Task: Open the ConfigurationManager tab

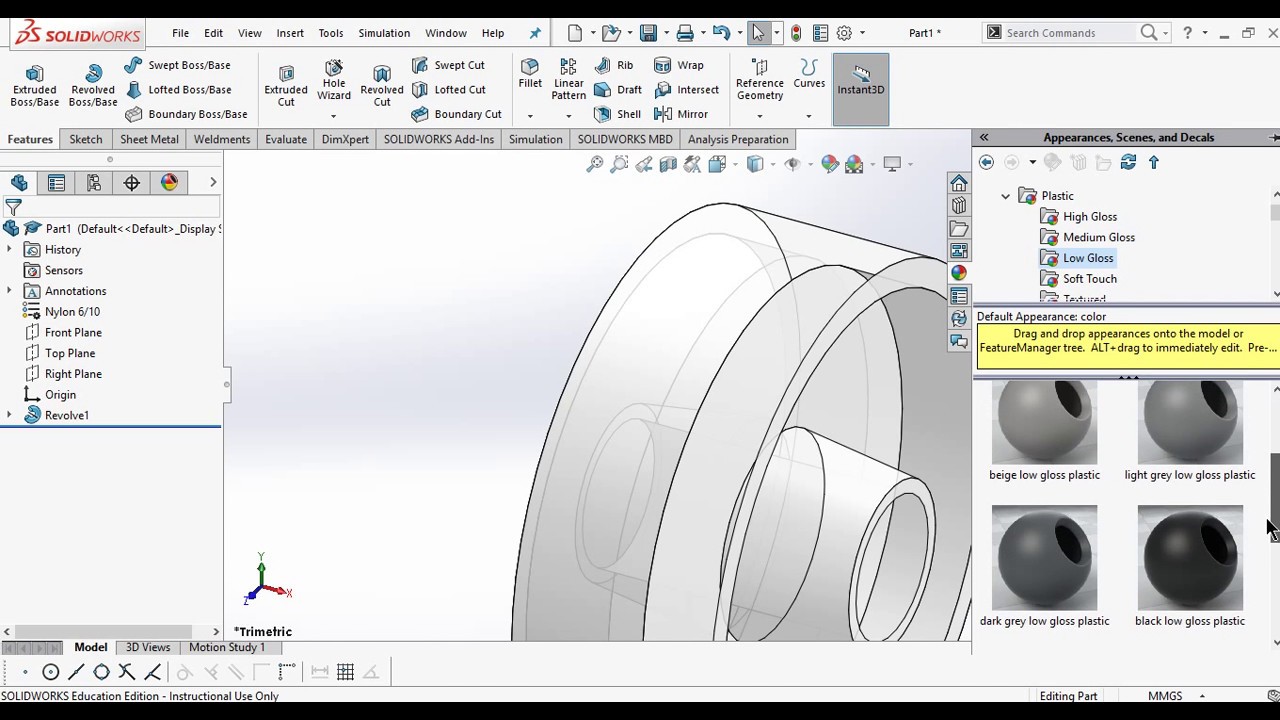Action: (x=94, y=182)
